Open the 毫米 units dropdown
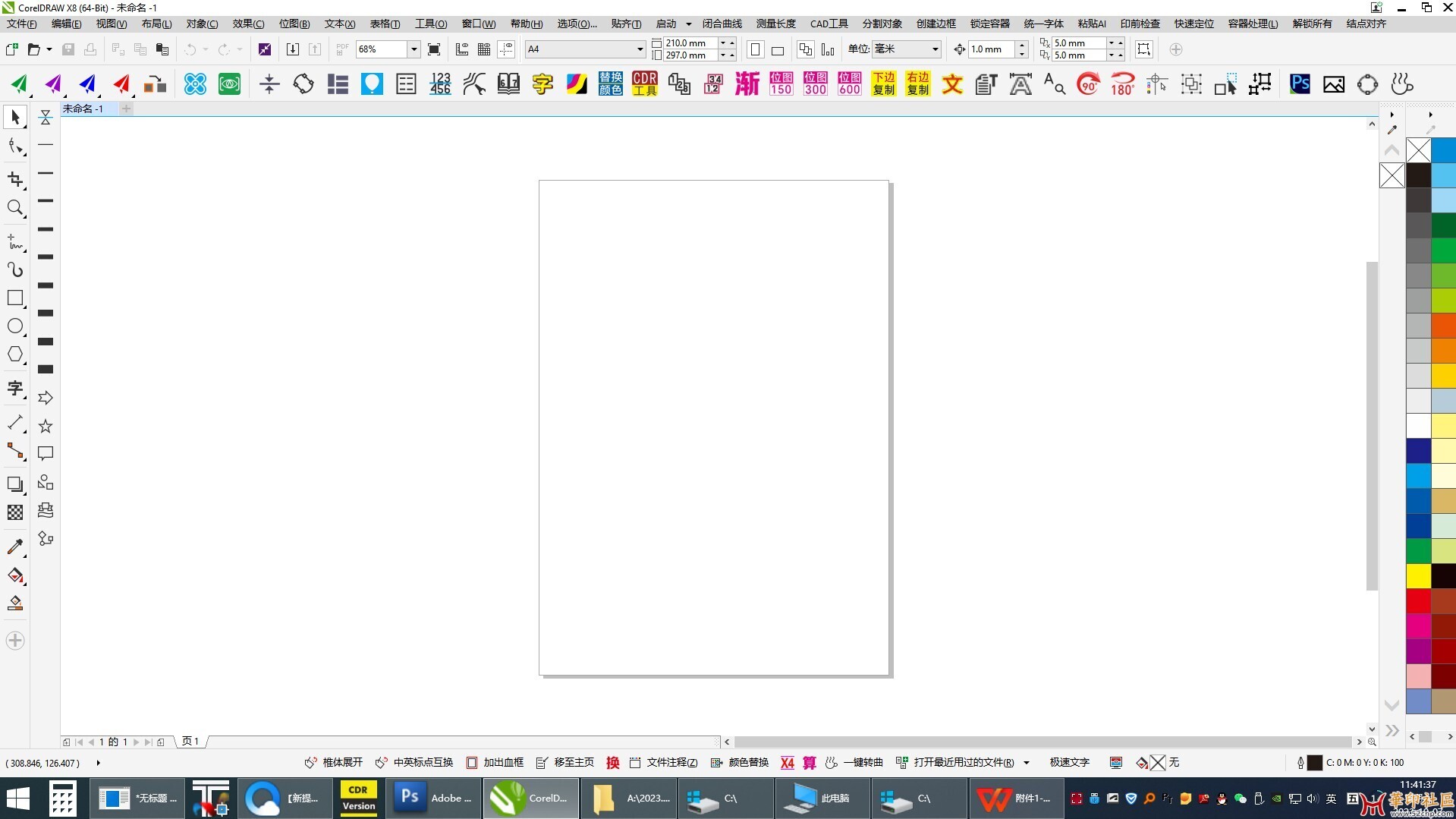Image resolution: width=1456 pixels, height=819 pixels. 935,50
